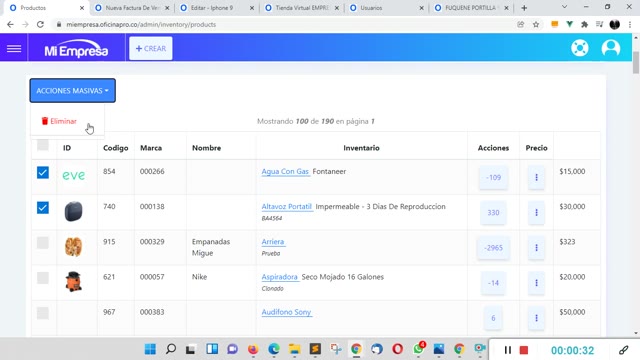Click the 330 inventory badge
640x360 pixels.
[x=493, y=213]
